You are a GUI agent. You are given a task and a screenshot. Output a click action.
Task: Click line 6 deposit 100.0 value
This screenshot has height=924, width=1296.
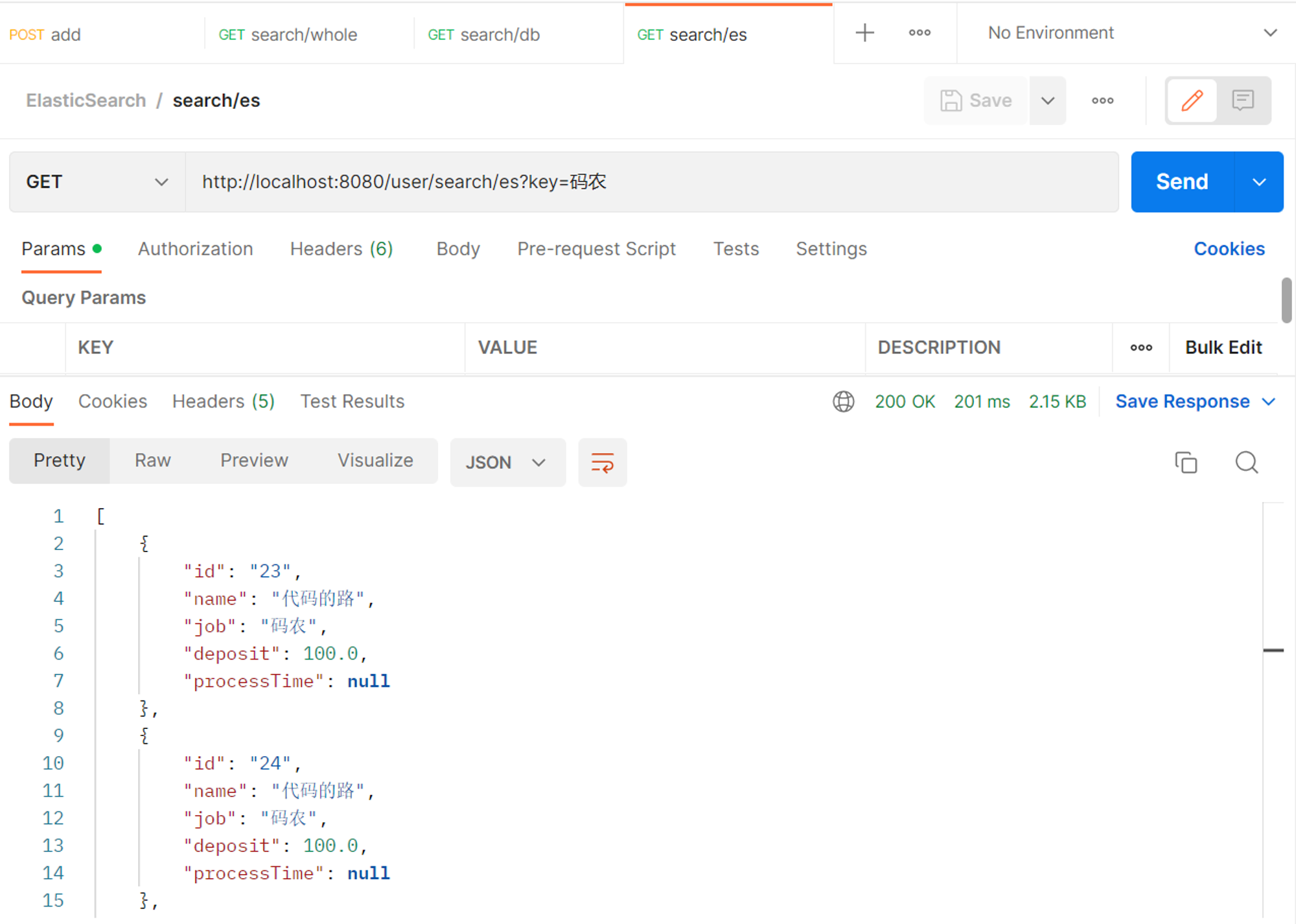[330, 654]
